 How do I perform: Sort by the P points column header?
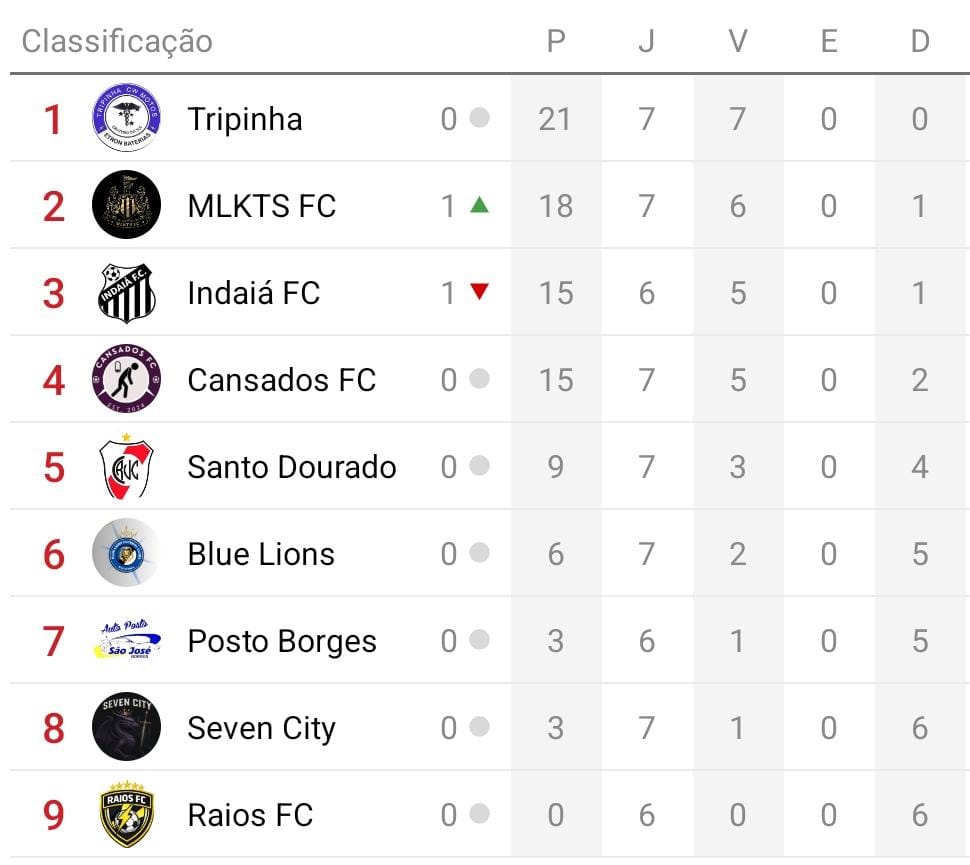click(x=556, y=41)
